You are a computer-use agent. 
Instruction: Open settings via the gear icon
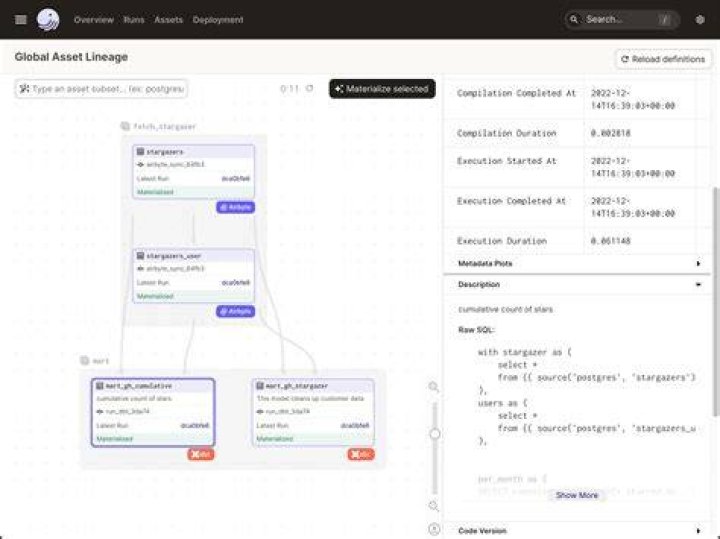click(x=700, y=20)
